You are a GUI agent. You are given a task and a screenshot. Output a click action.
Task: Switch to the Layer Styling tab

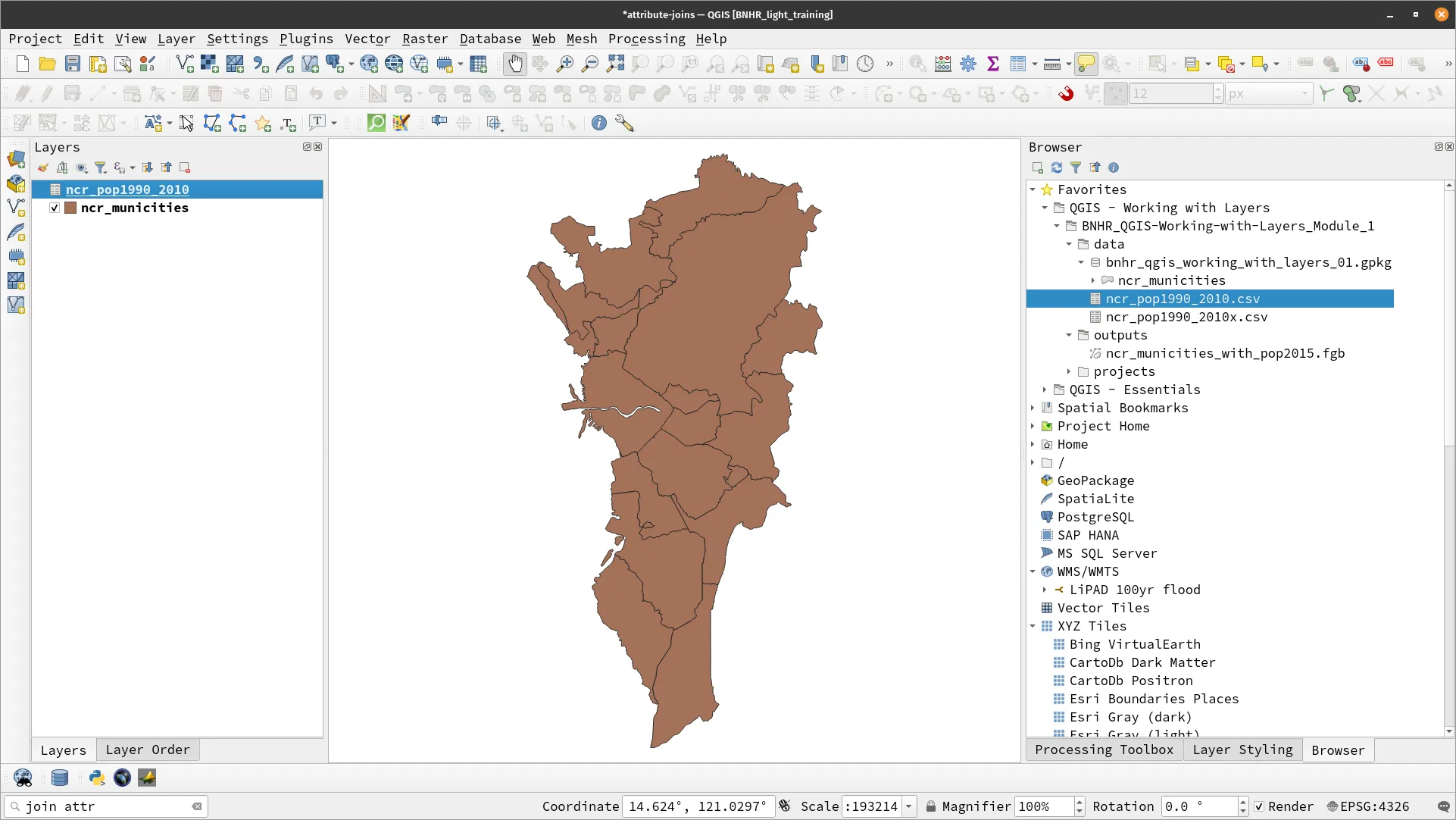[1242, 750]
